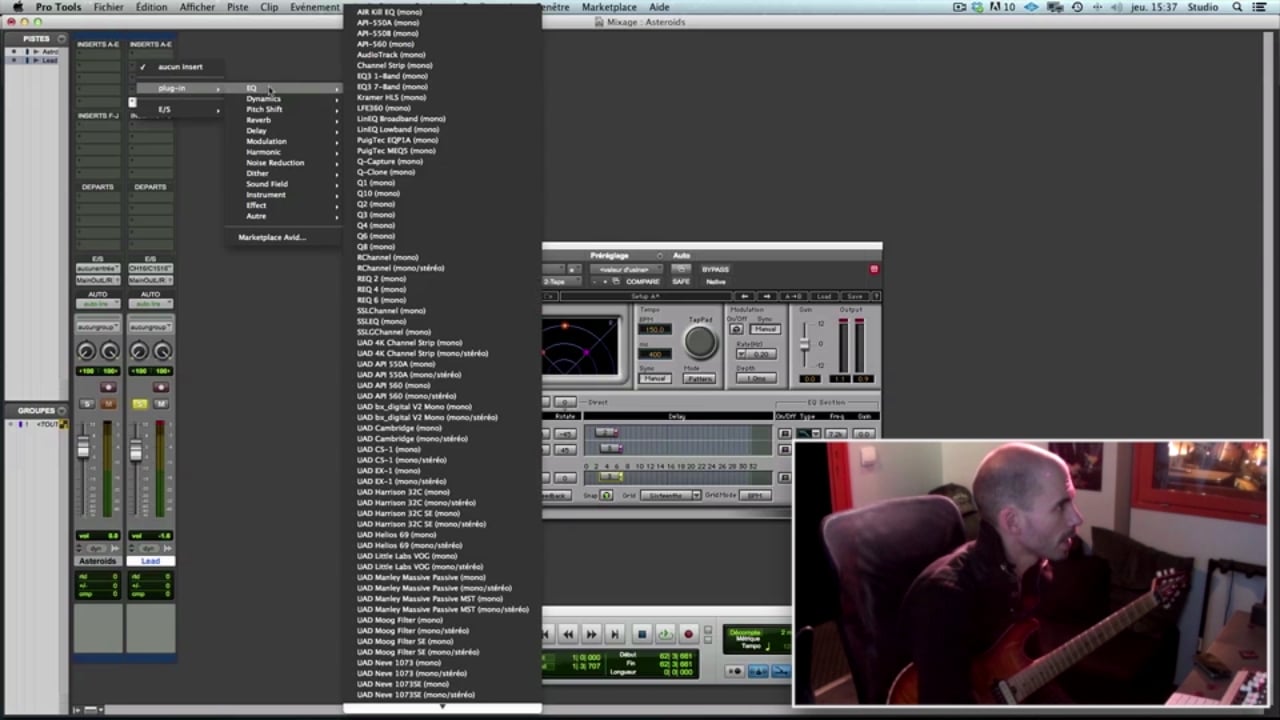Click the Load button in plug-in
The image size is (1280, 720).
point(824,296)
